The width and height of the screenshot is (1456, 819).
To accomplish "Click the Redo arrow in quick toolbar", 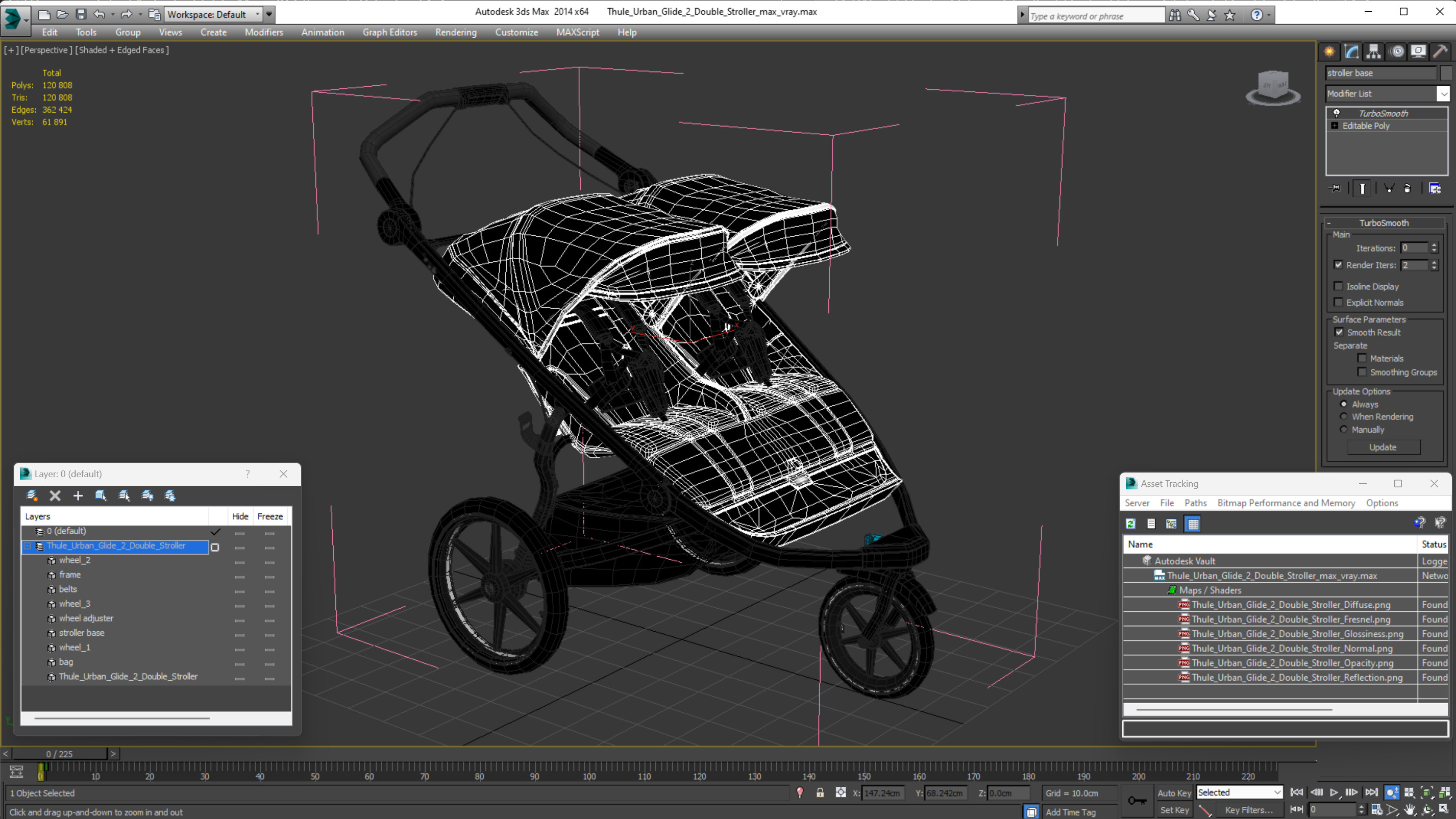I will 126,14.
